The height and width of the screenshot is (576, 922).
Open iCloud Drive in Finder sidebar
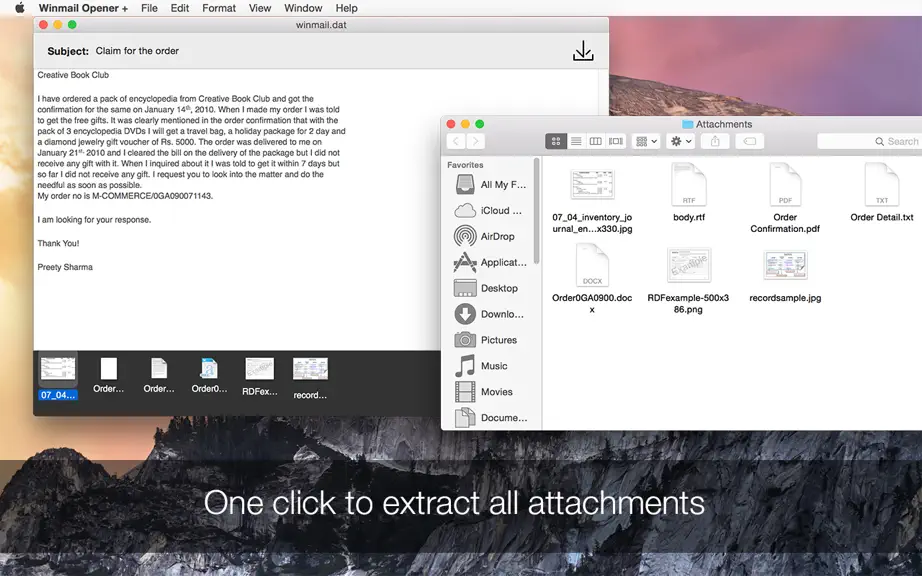click(x=489, y=210)
